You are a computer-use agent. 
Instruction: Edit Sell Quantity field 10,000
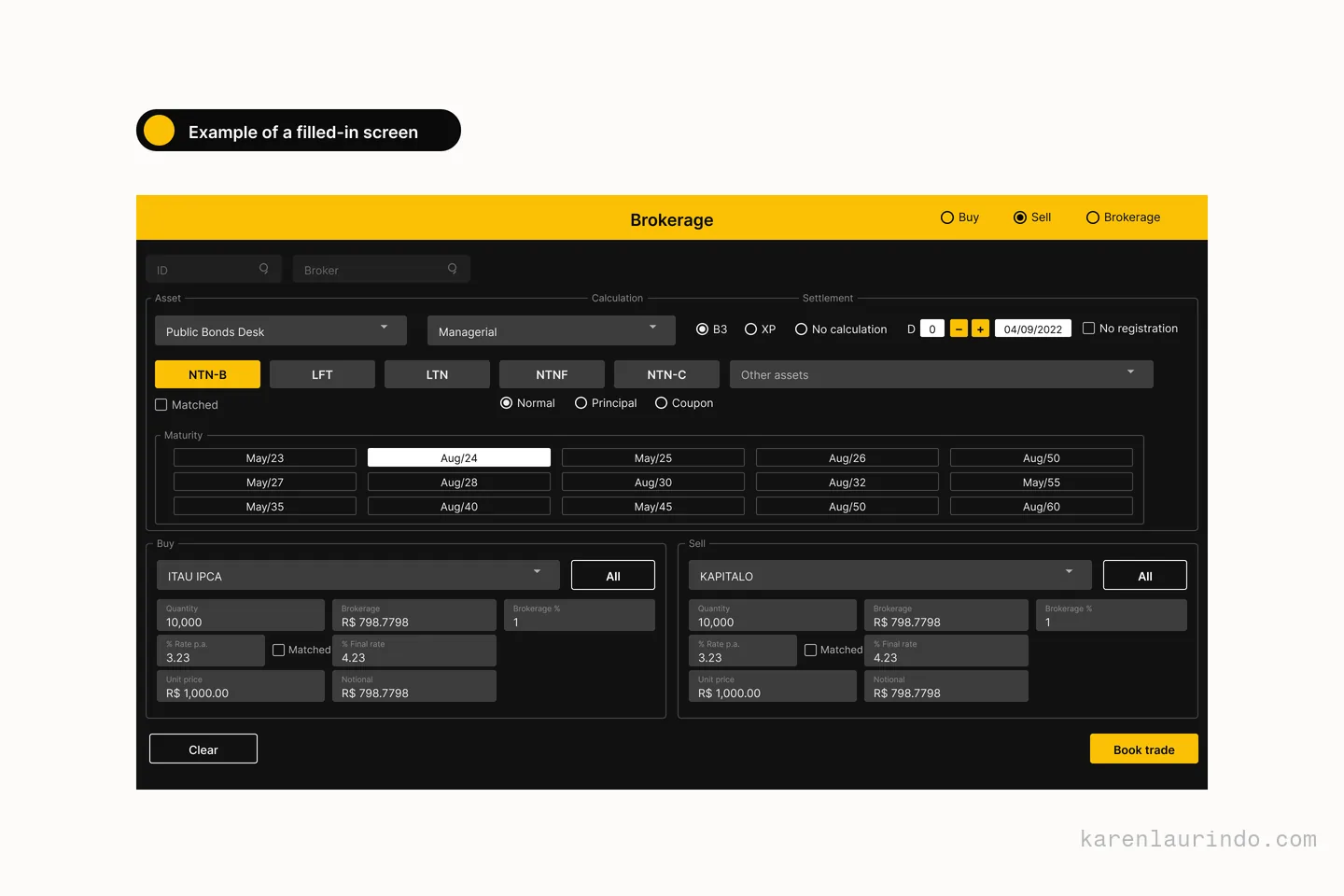[x=773, y=615]
